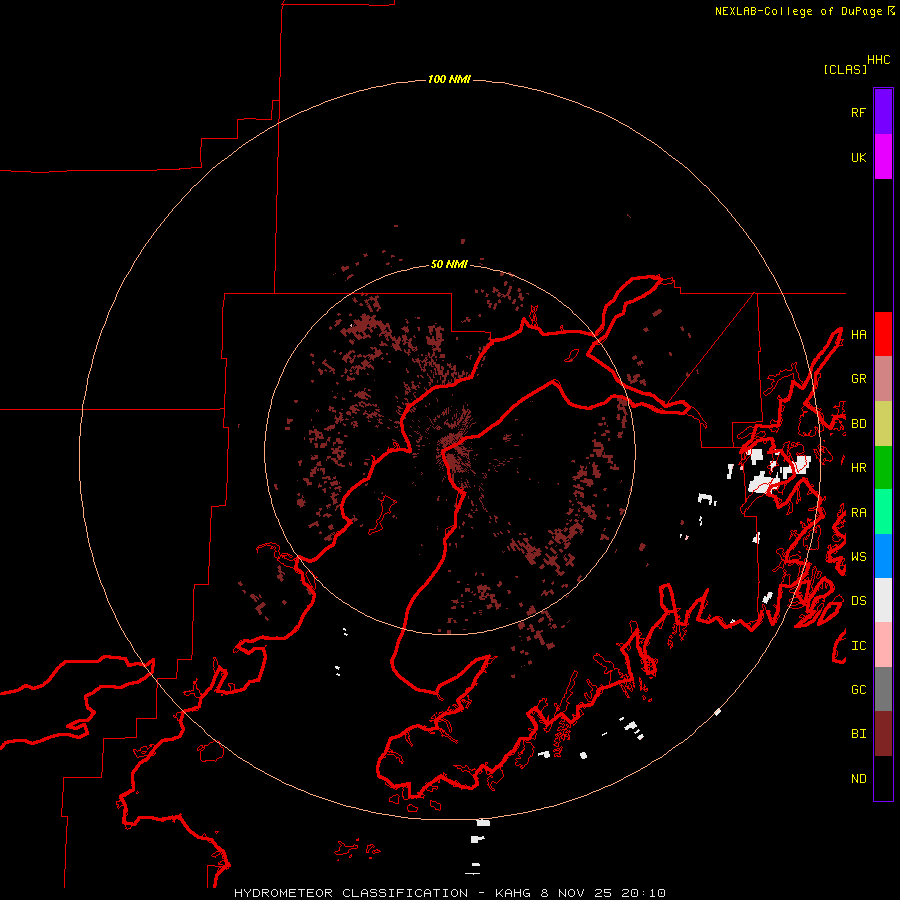The width and height of the screenshot is (900, 900).
Task: Click the HHC product label
Action: tap(879, 60)
